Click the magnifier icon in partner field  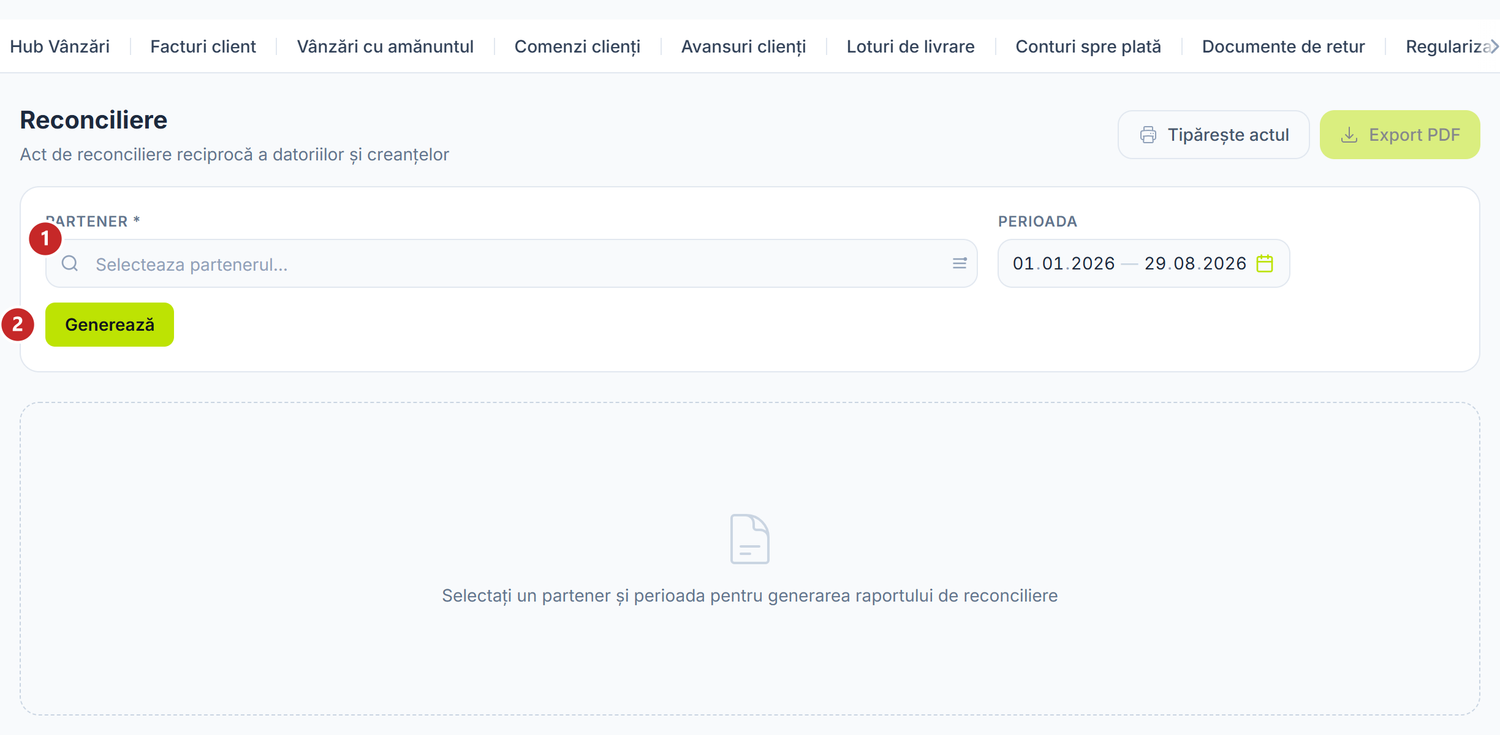pyautogui.click(x=70, y=264)
